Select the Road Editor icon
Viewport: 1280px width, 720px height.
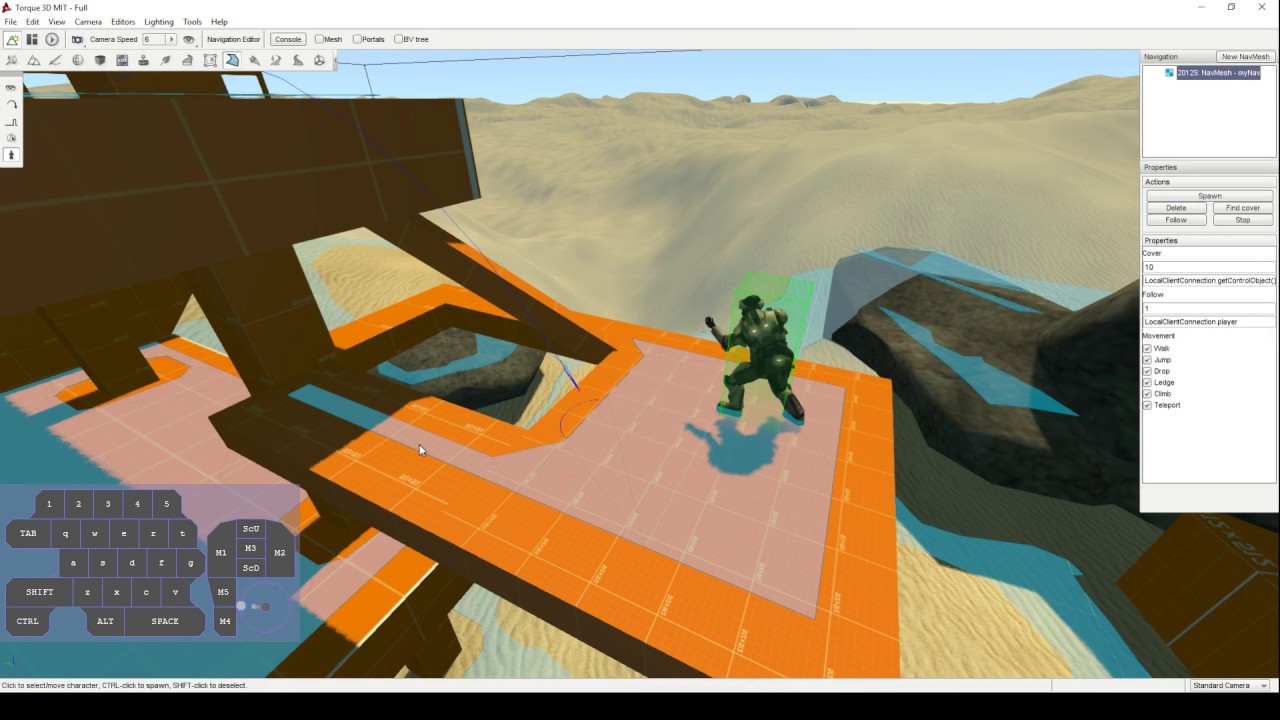tap(298, 60)
